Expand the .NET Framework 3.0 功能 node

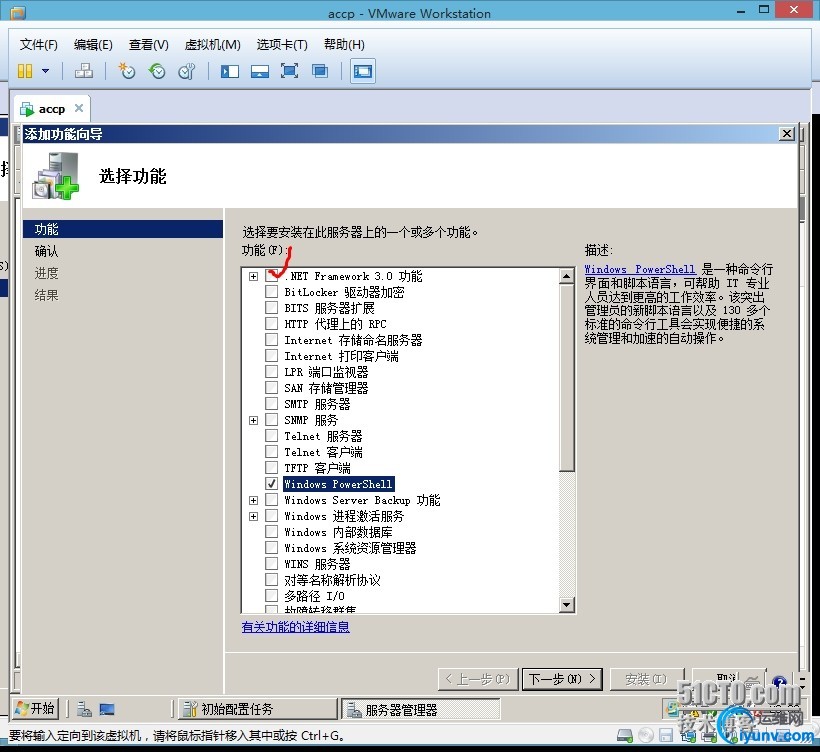254,276
